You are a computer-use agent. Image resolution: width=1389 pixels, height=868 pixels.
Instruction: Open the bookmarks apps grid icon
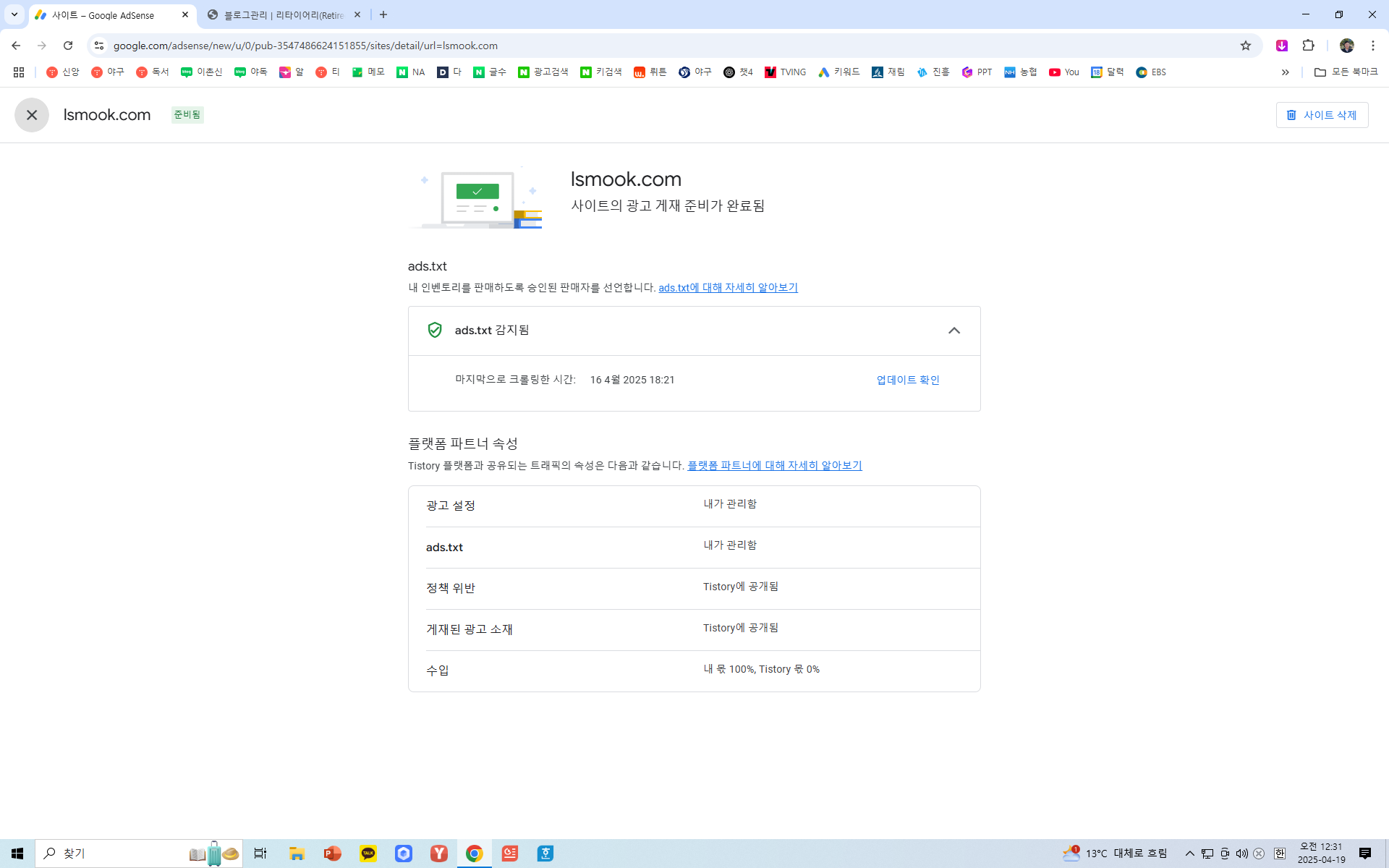pyautogui.click(x=19, y=72)
